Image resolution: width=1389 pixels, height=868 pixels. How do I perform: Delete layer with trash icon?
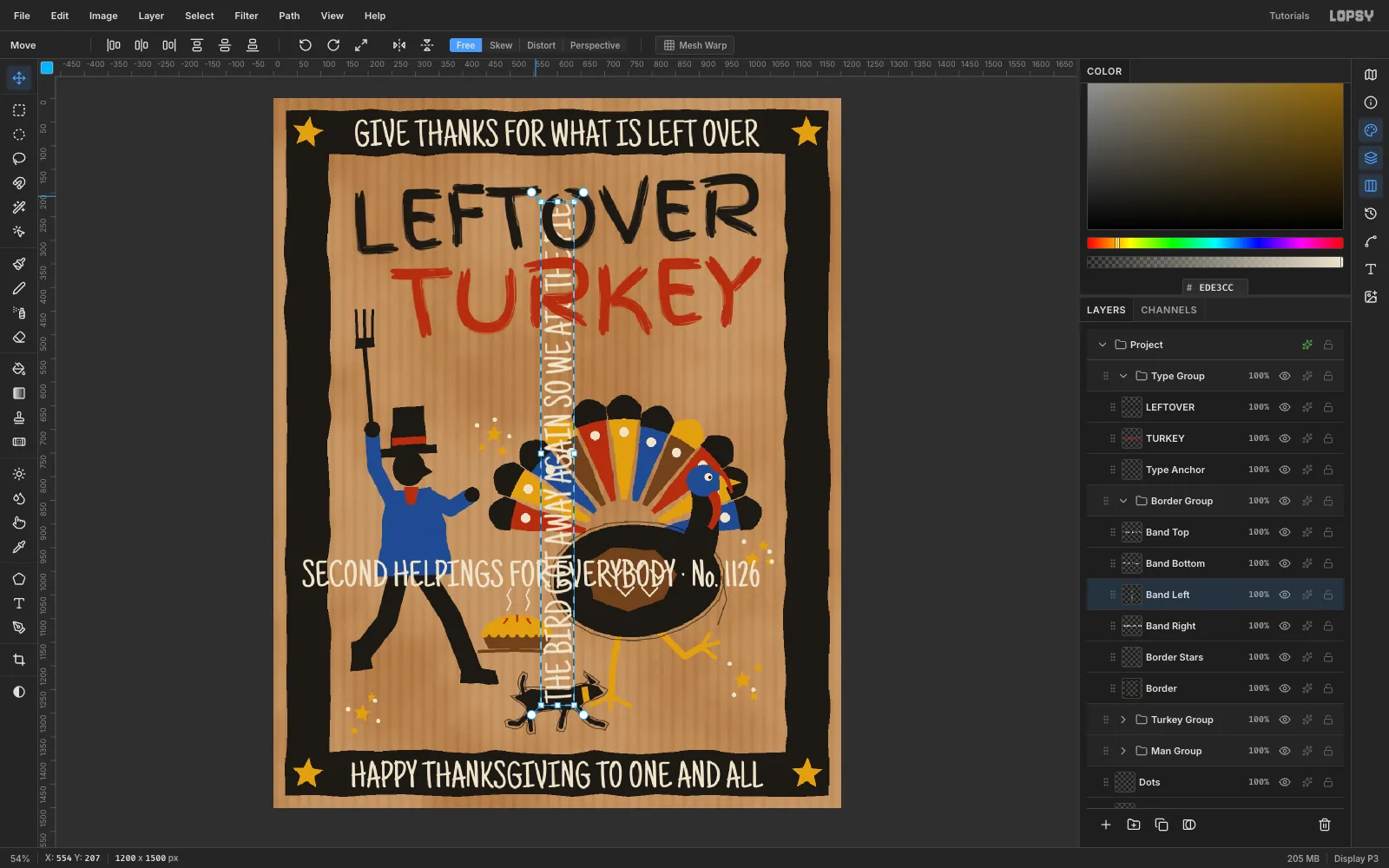1325,825
